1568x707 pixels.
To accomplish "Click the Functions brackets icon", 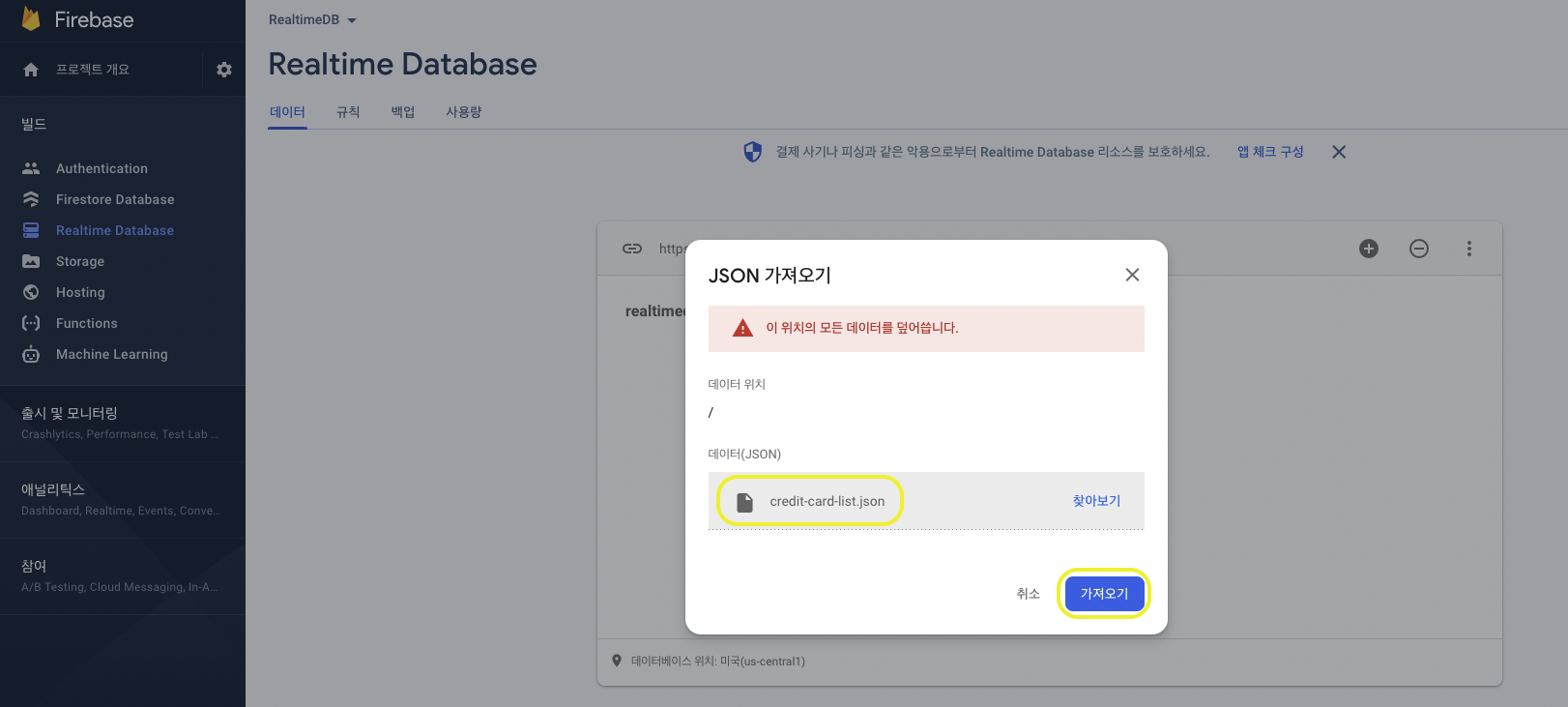I will point(31,323).
